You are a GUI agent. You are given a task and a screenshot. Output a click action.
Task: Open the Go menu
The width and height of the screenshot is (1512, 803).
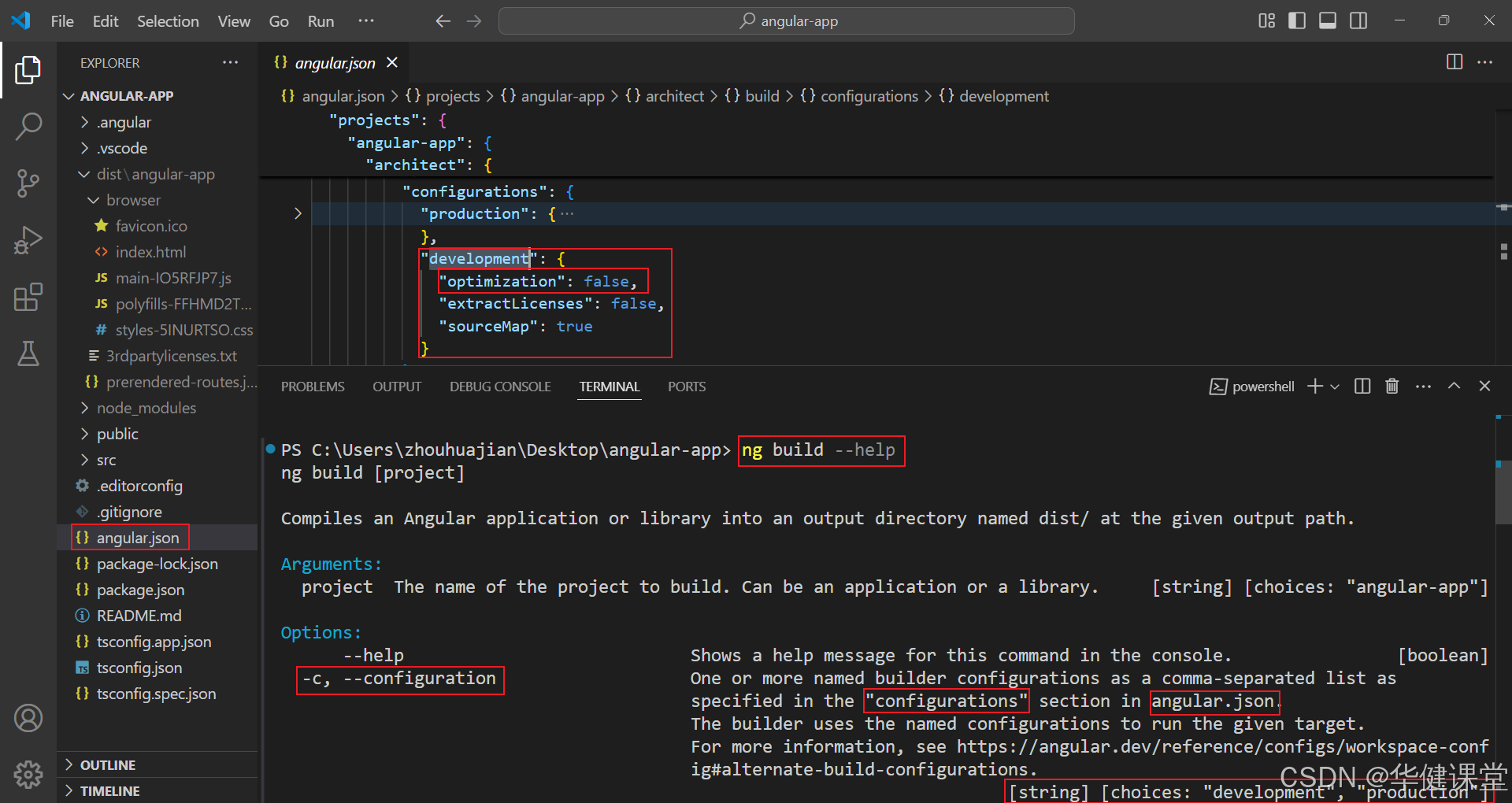[279, 21]
